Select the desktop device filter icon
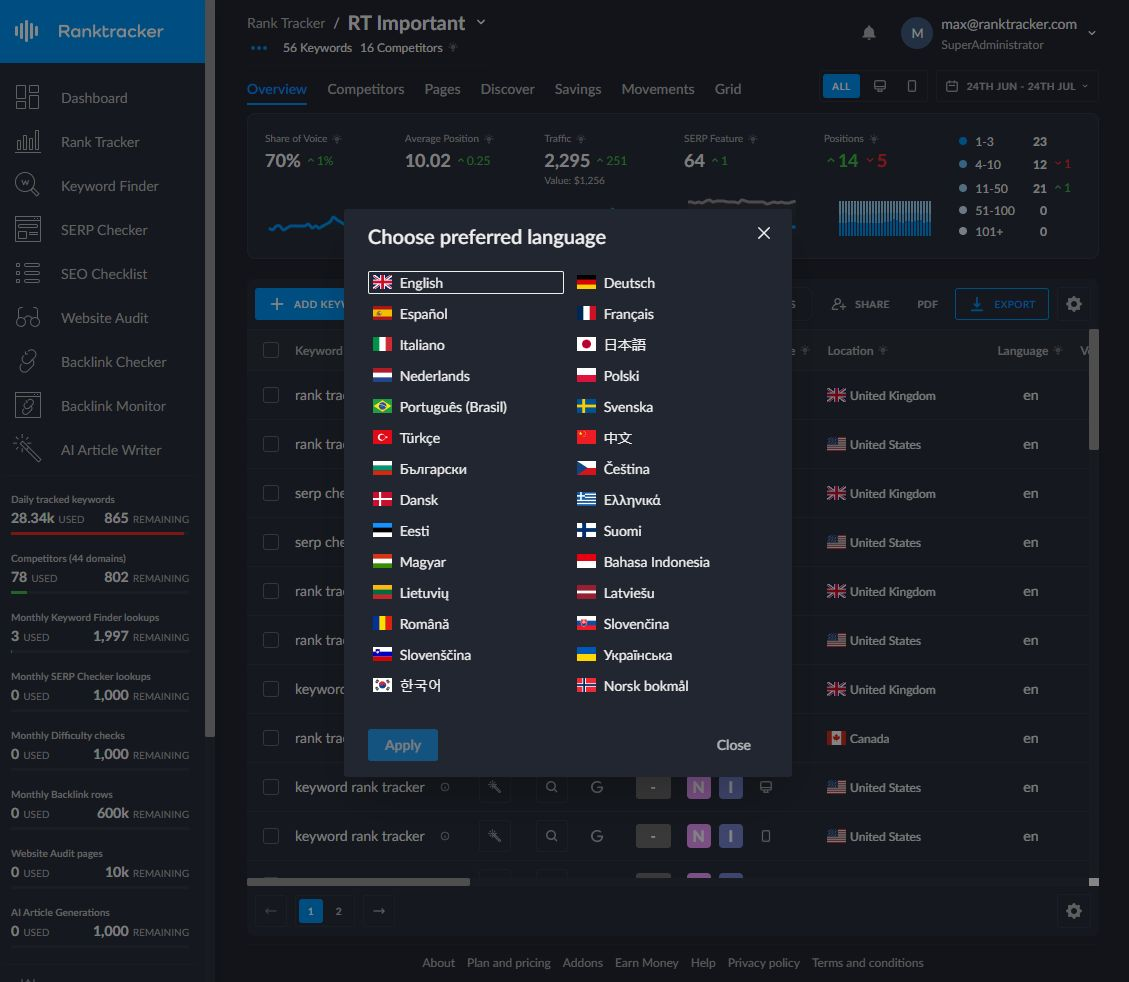Viewport: 1129px width, 982px height. pos(880,86)
